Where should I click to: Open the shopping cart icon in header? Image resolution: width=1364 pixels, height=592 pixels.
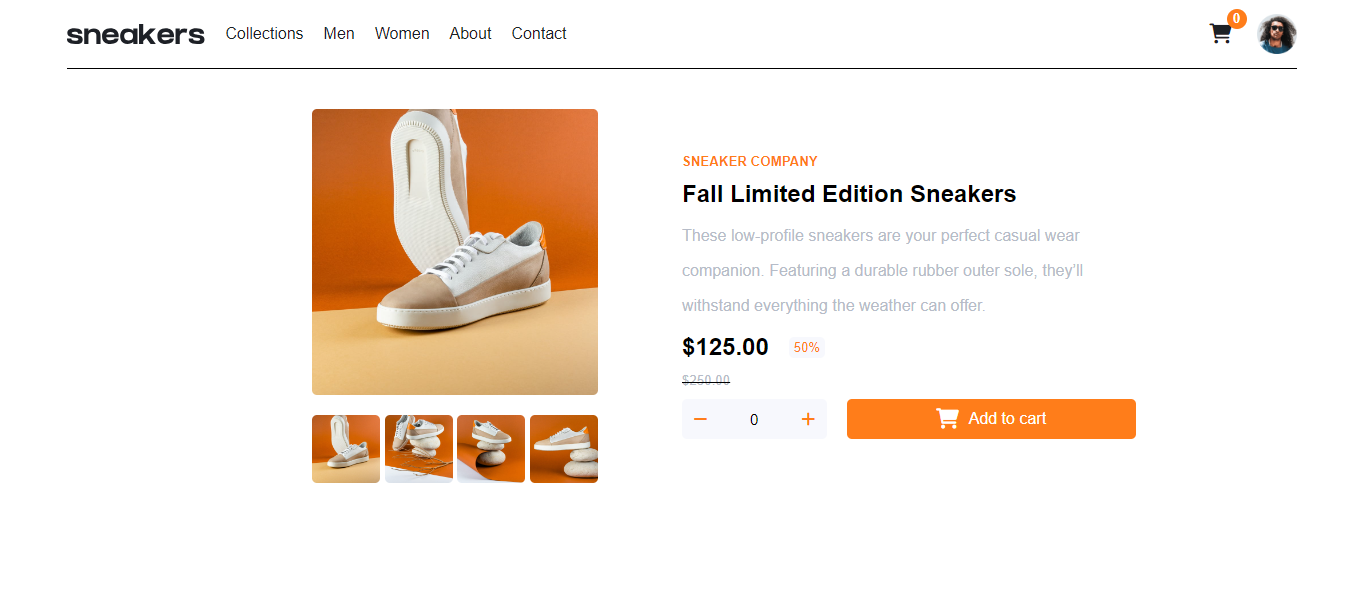[x=1220, y=34]
